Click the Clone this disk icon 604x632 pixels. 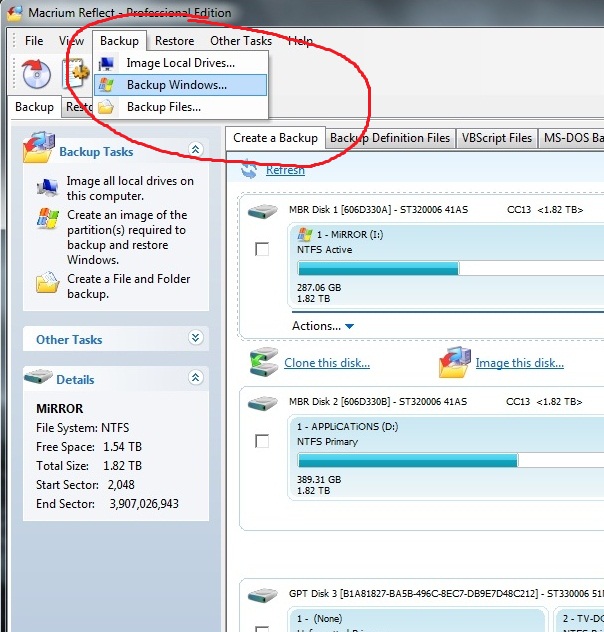click(264, 362)
